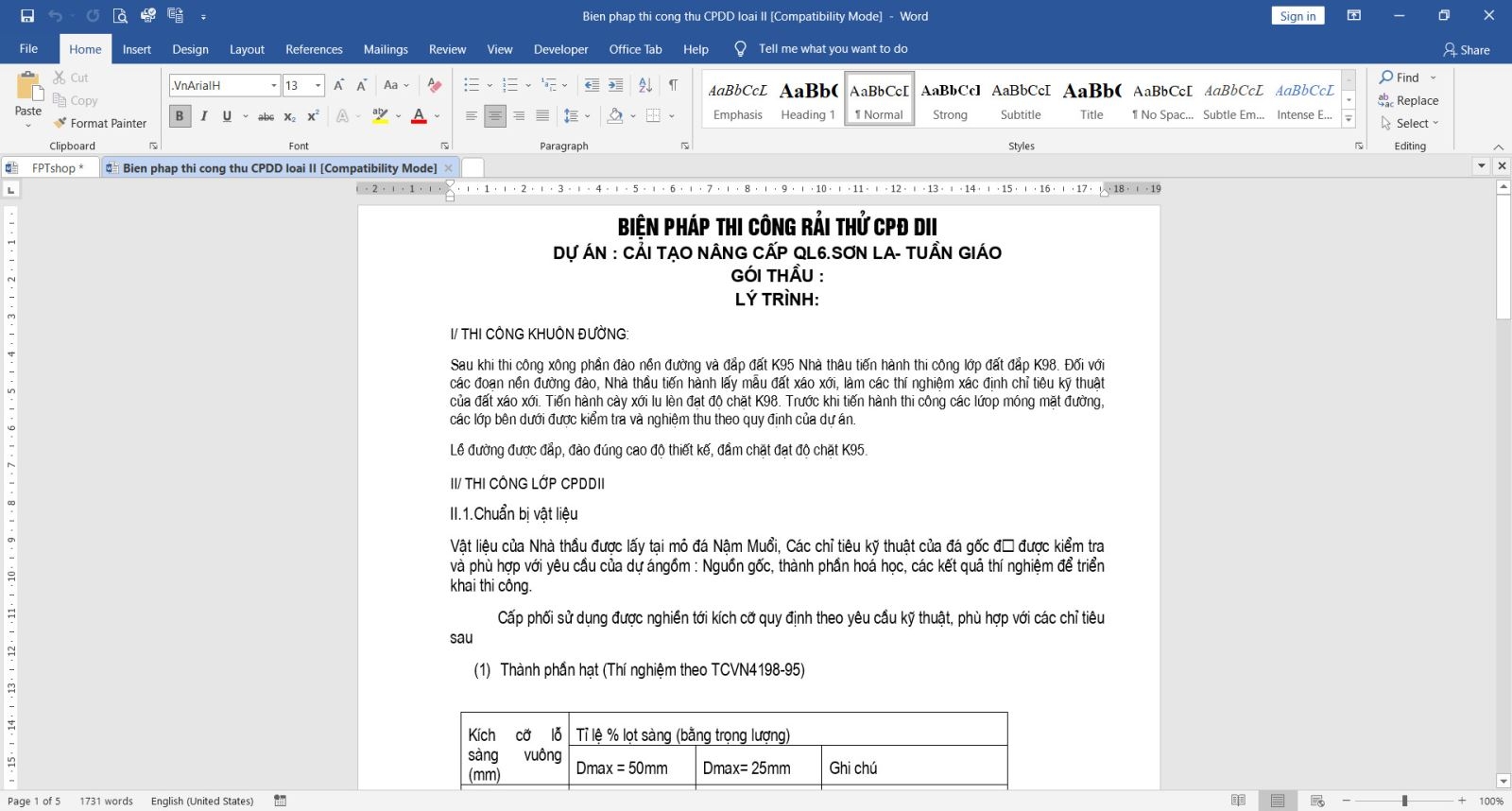This screenshot has height=811, width=1512.
Task: Toggle Italic formatting
Action: coord(203,116)
